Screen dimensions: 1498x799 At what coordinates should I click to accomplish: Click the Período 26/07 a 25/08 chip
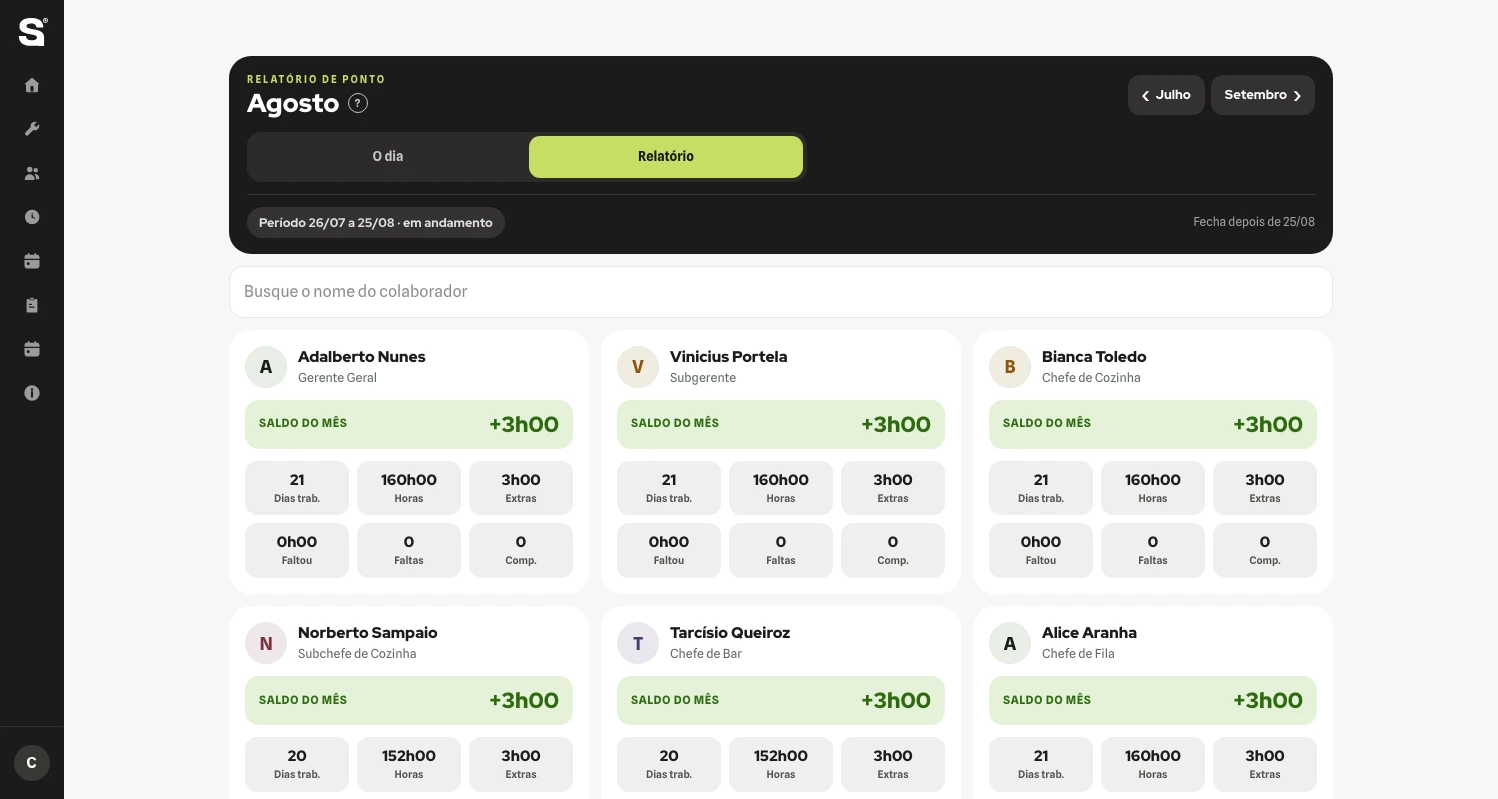click(x=376, y=222)
